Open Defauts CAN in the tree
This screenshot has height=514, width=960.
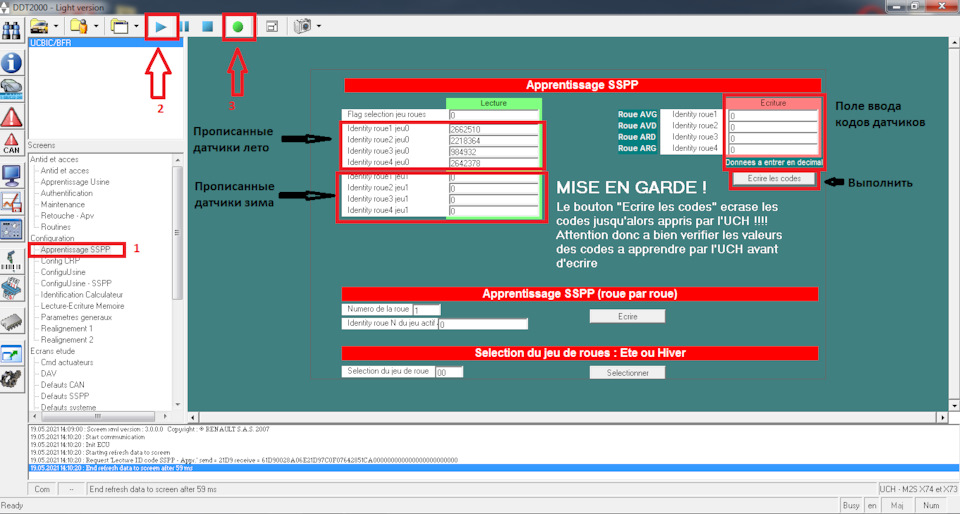tap(62, 385)
